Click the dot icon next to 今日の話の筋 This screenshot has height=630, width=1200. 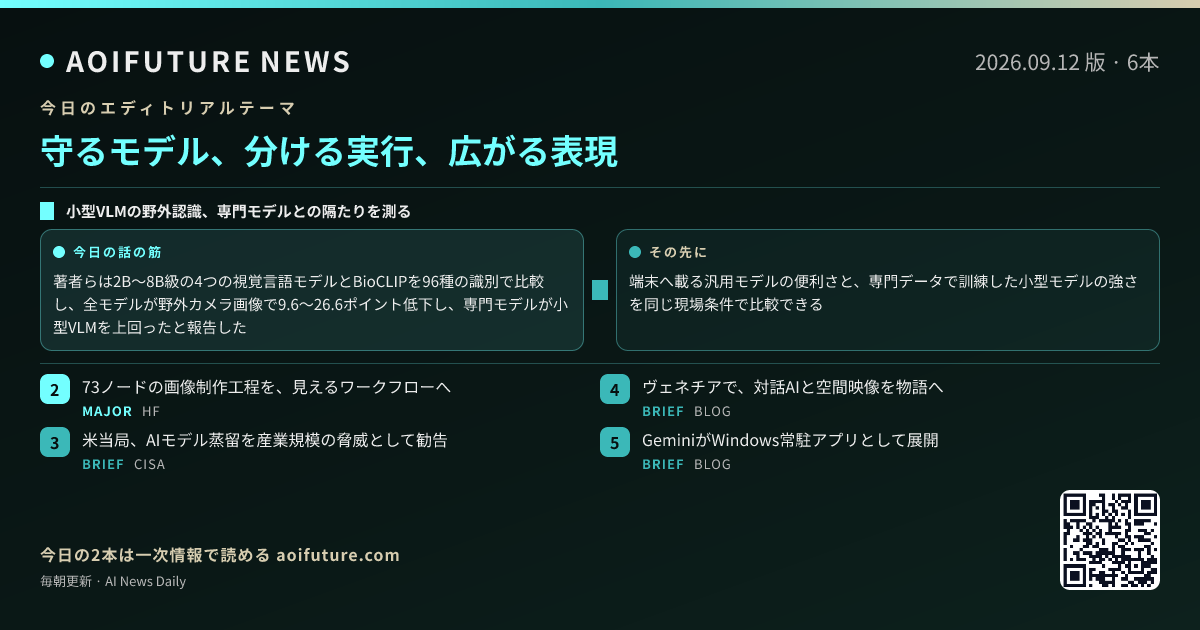tap(58, 252)
